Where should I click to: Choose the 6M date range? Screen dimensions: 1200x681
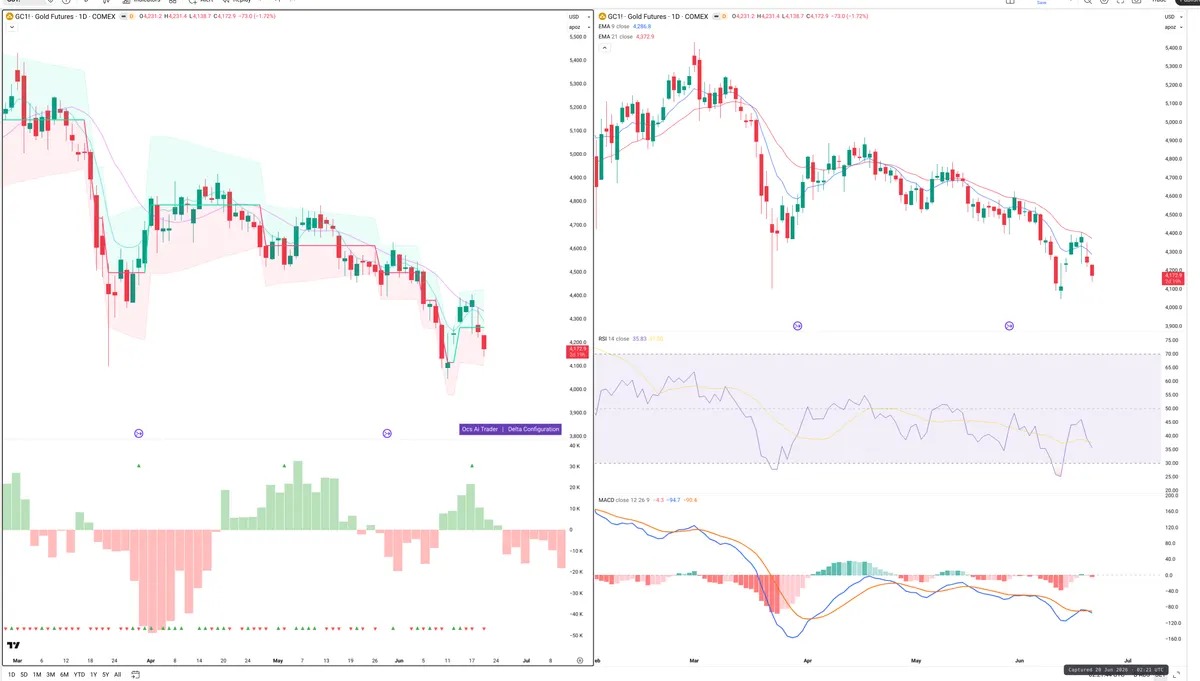[64, 674]
